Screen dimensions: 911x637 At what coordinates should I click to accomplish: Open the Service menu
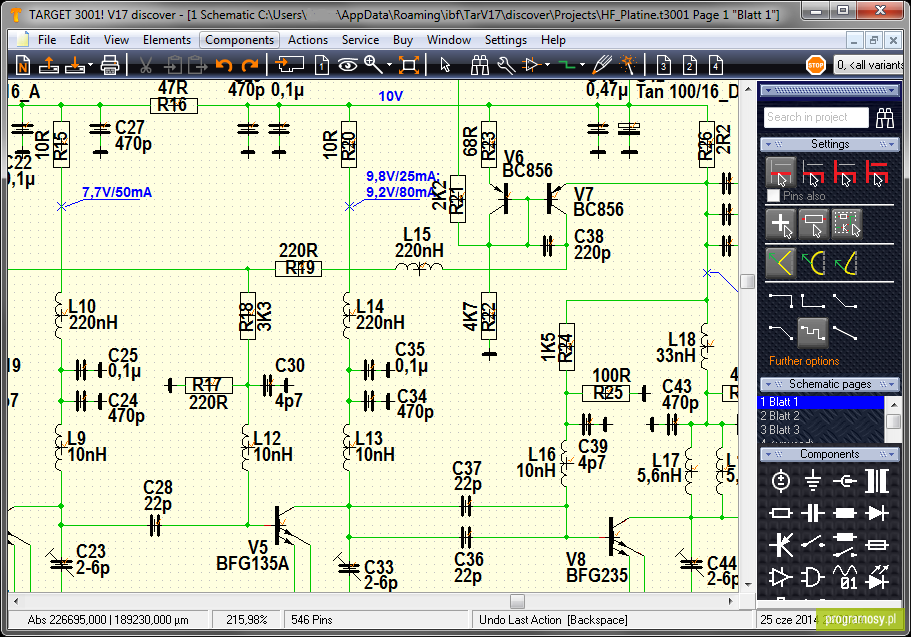360,40
